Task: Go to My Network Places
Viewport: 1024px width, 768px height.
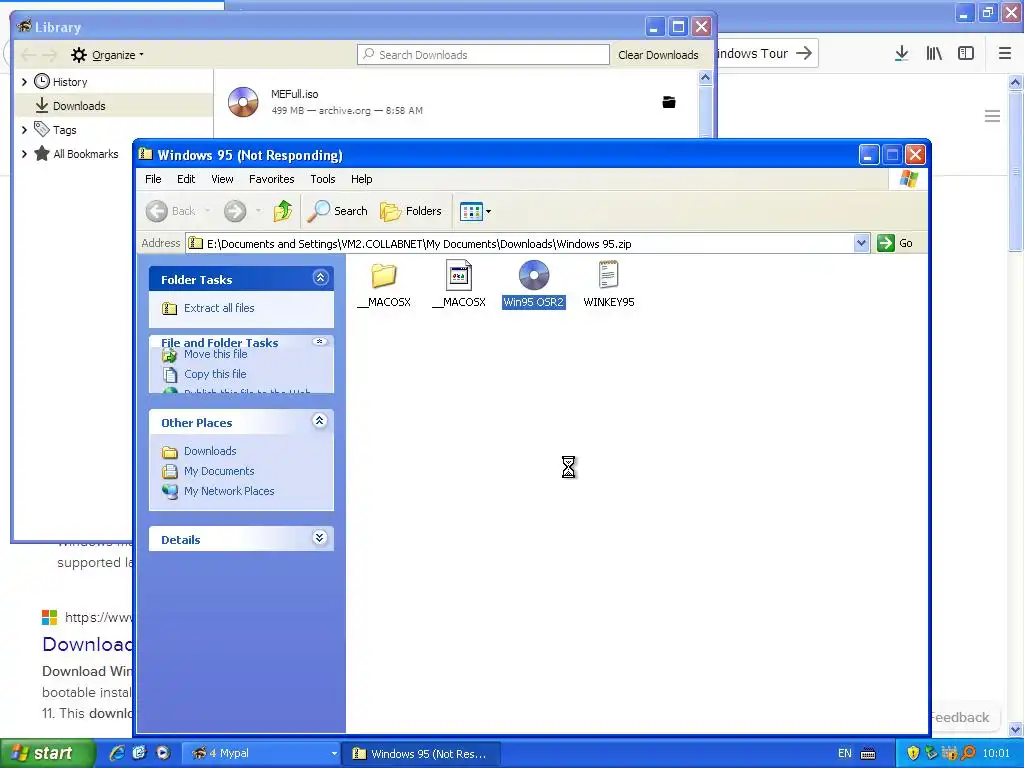Action: [229, 491]
